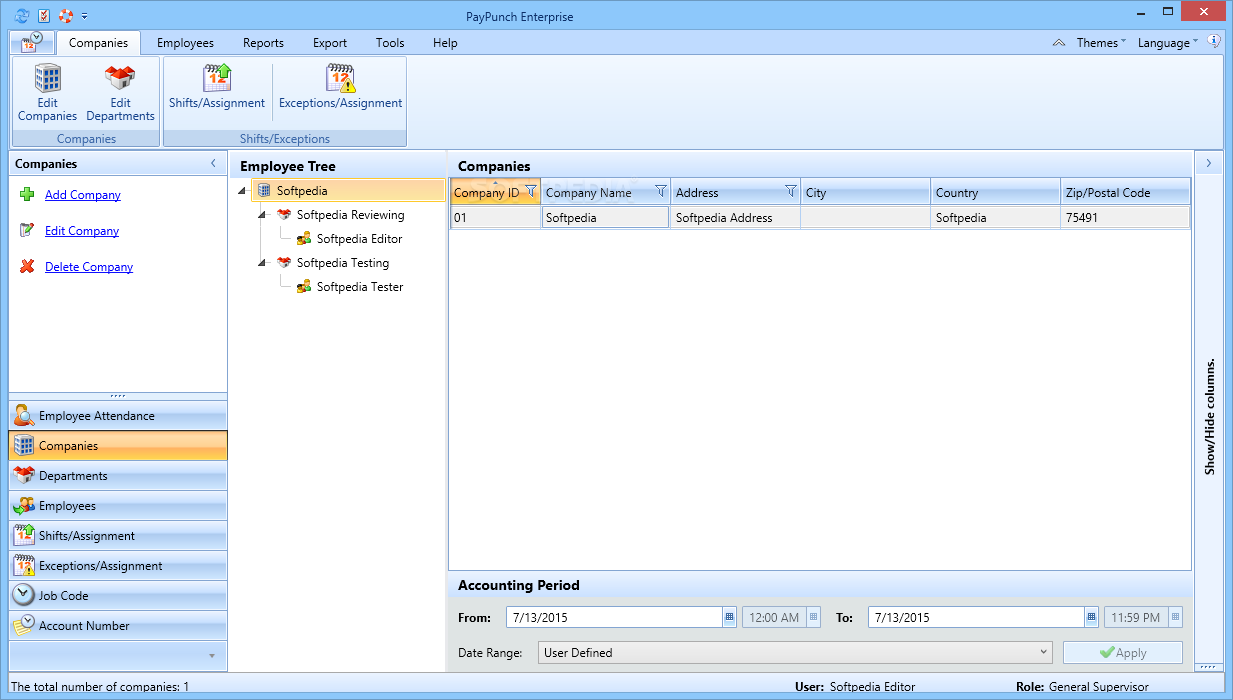The height and width of the screenshot is (700, 1233).
Task: Open the Help ribbon tab
Action: coord(445,43)
